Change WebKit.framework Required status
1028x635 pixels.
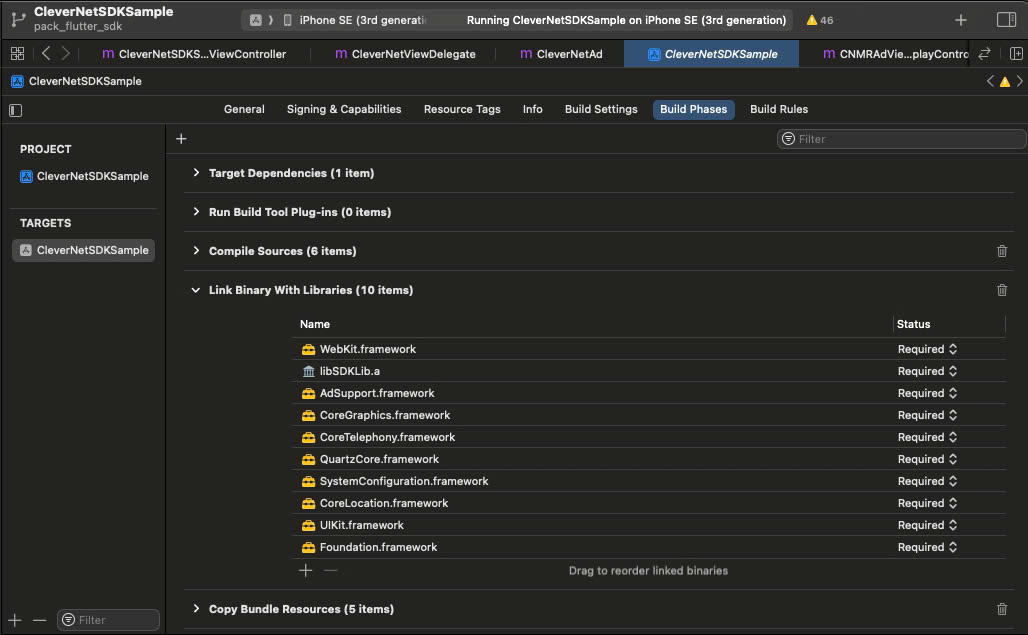coord(927,349)
